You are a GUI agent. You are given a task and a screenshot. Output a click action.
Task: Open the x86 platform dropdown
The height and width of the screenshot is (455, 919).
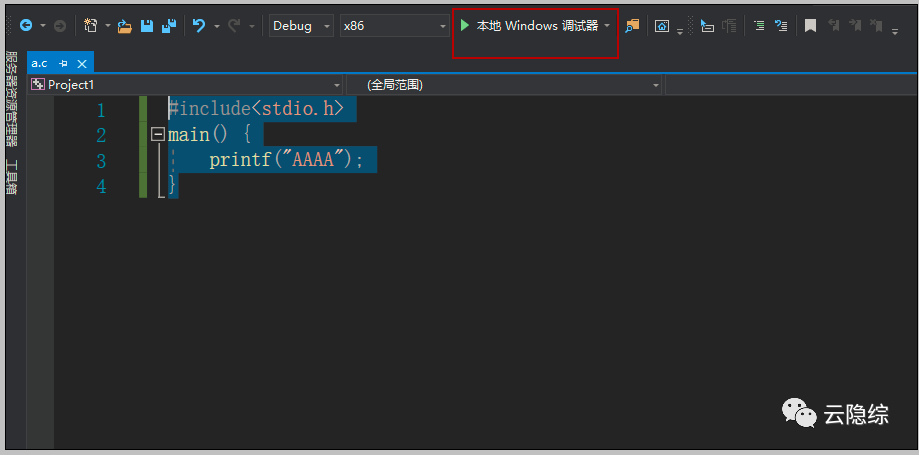coord(394,26)
